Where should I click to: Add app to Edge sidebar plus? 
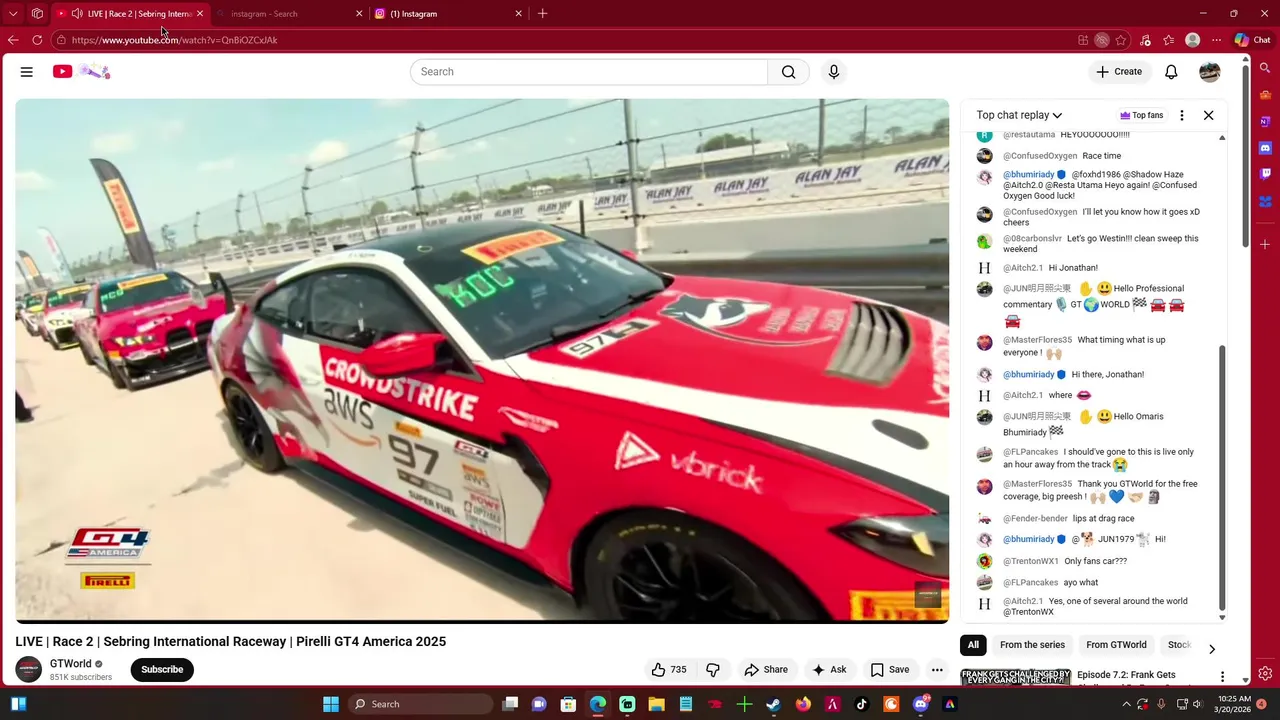coord(1265,244)
